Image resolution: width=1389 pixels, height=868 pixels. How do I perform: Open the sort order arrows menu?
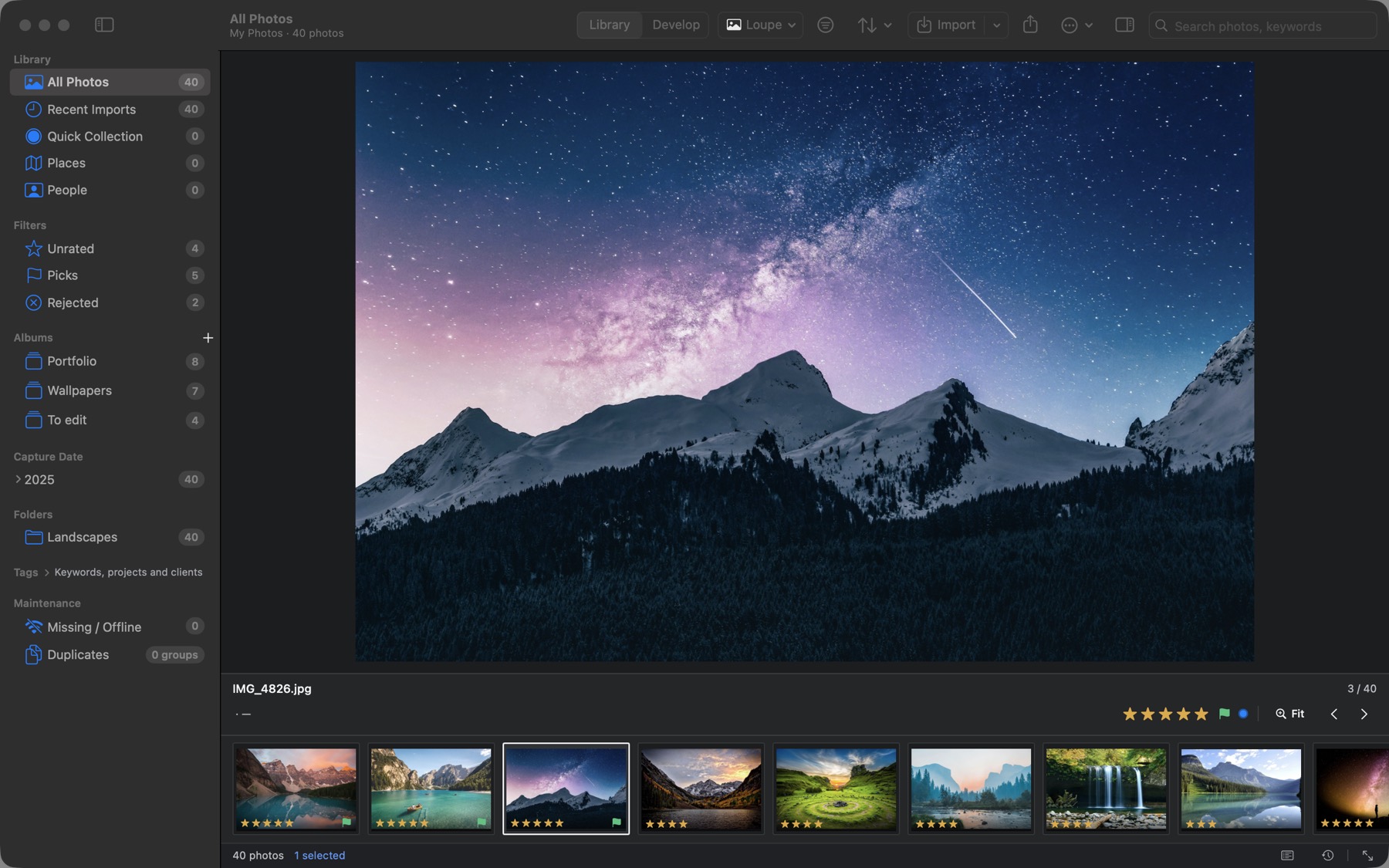[x=874, y=25]
